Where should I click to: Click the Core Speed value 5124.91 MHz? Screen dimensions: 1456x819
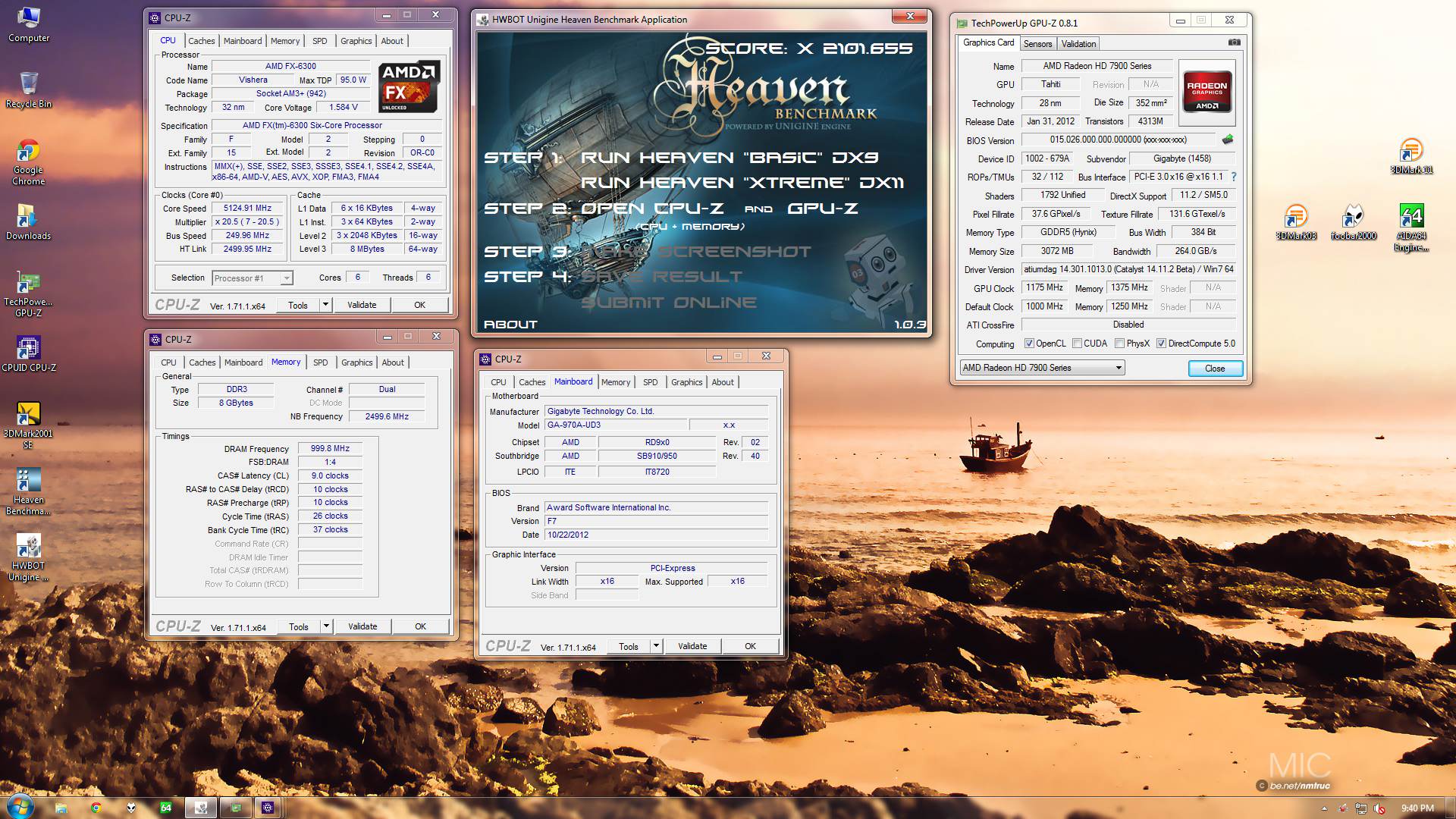tap(248, 209)
